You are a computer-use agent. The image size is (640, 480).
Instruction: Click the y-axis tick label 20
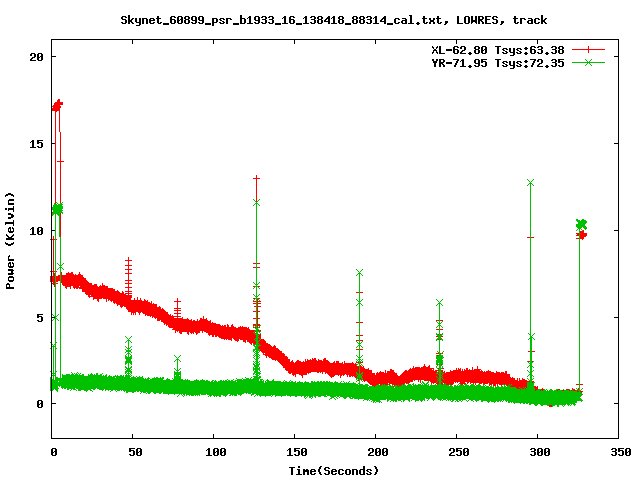36,57
